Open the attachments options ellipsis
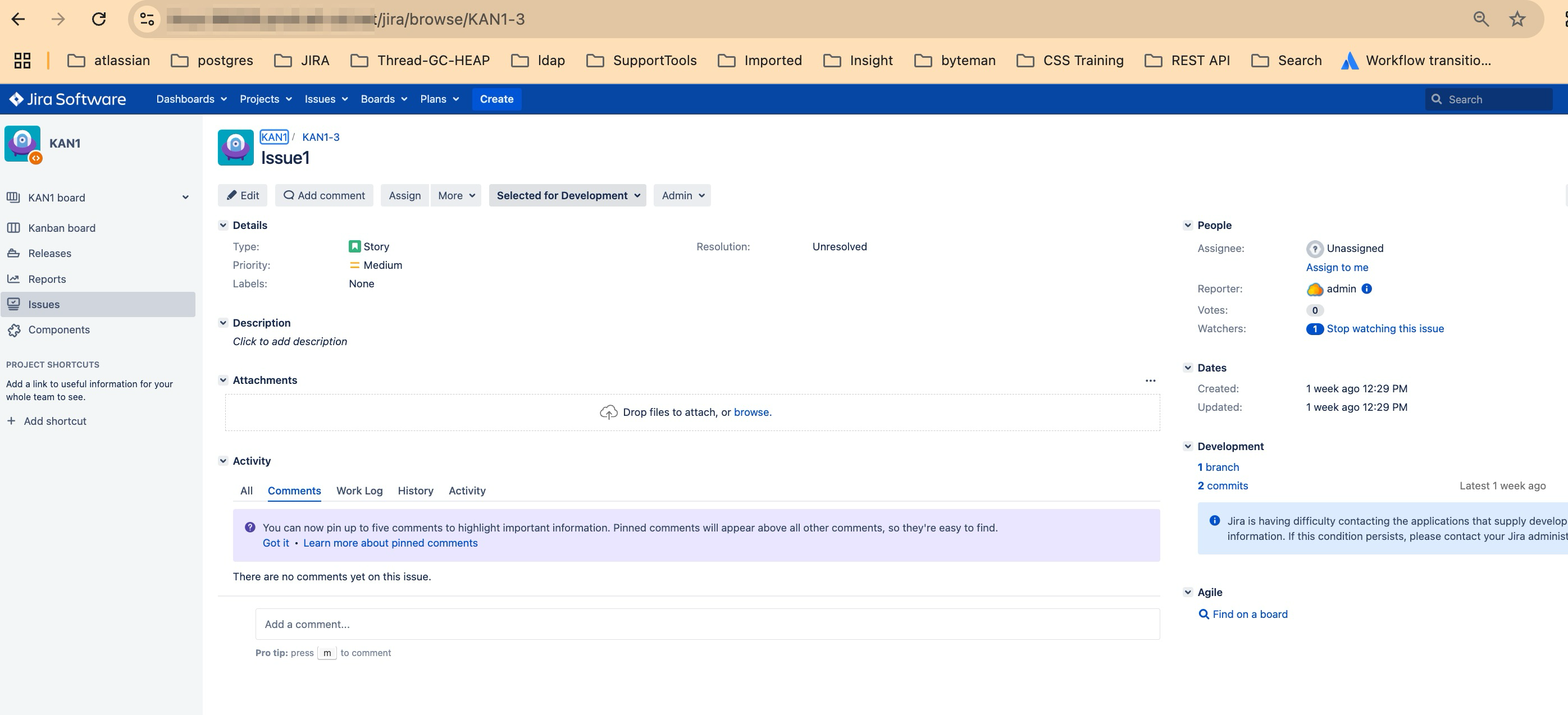 [1150, 381]
